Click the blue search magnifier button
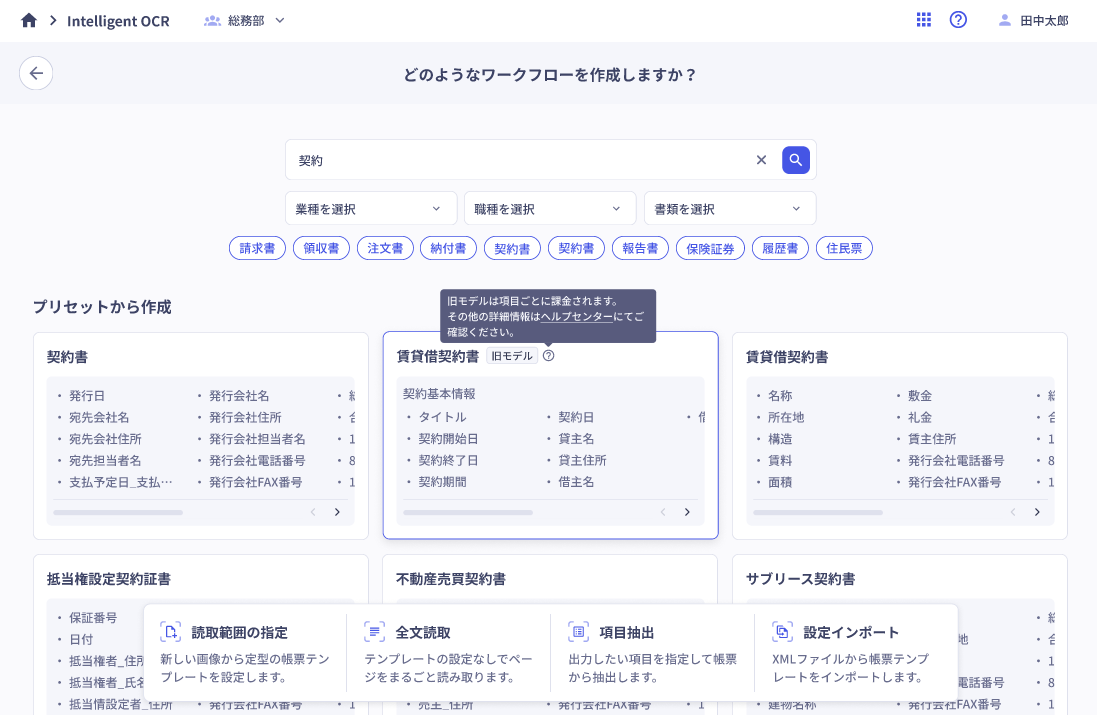 pos(796,160)
